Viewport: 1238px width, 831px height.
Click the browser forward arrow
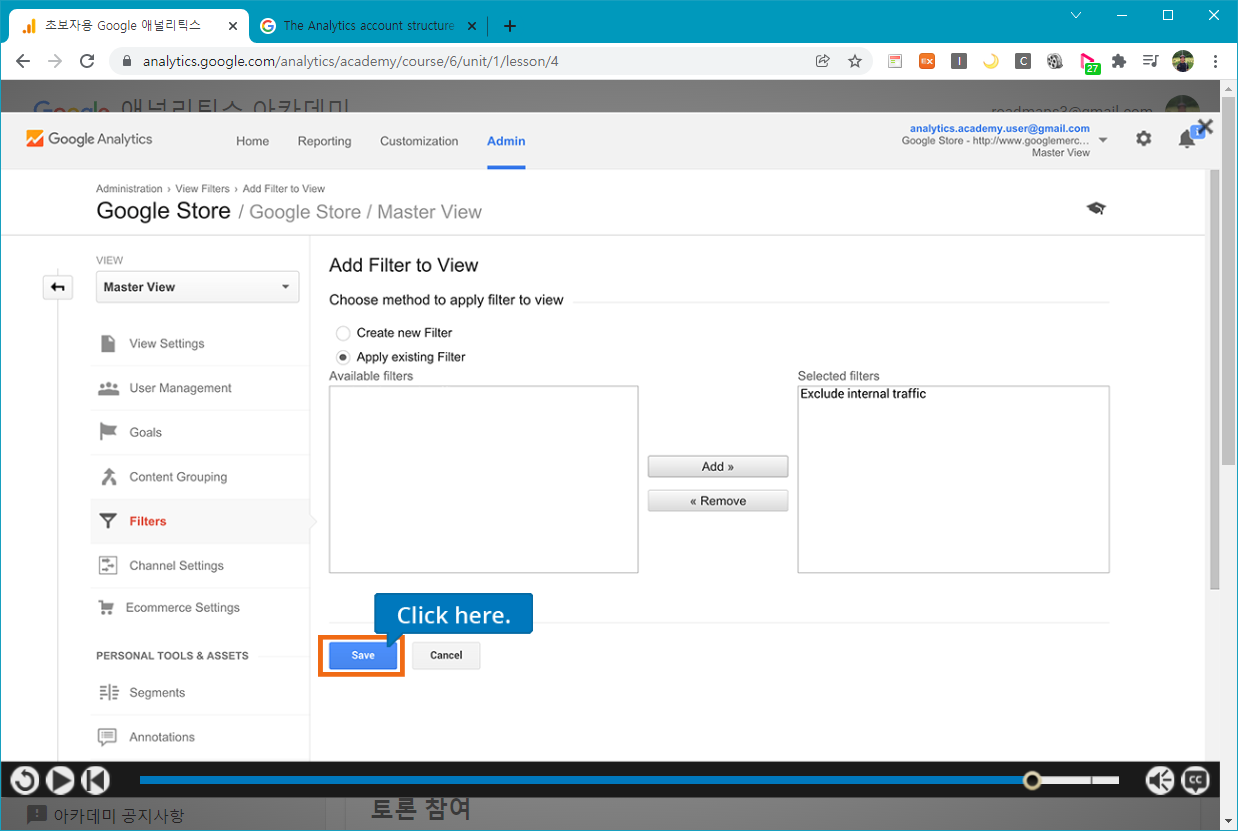[x=55, y=61]
